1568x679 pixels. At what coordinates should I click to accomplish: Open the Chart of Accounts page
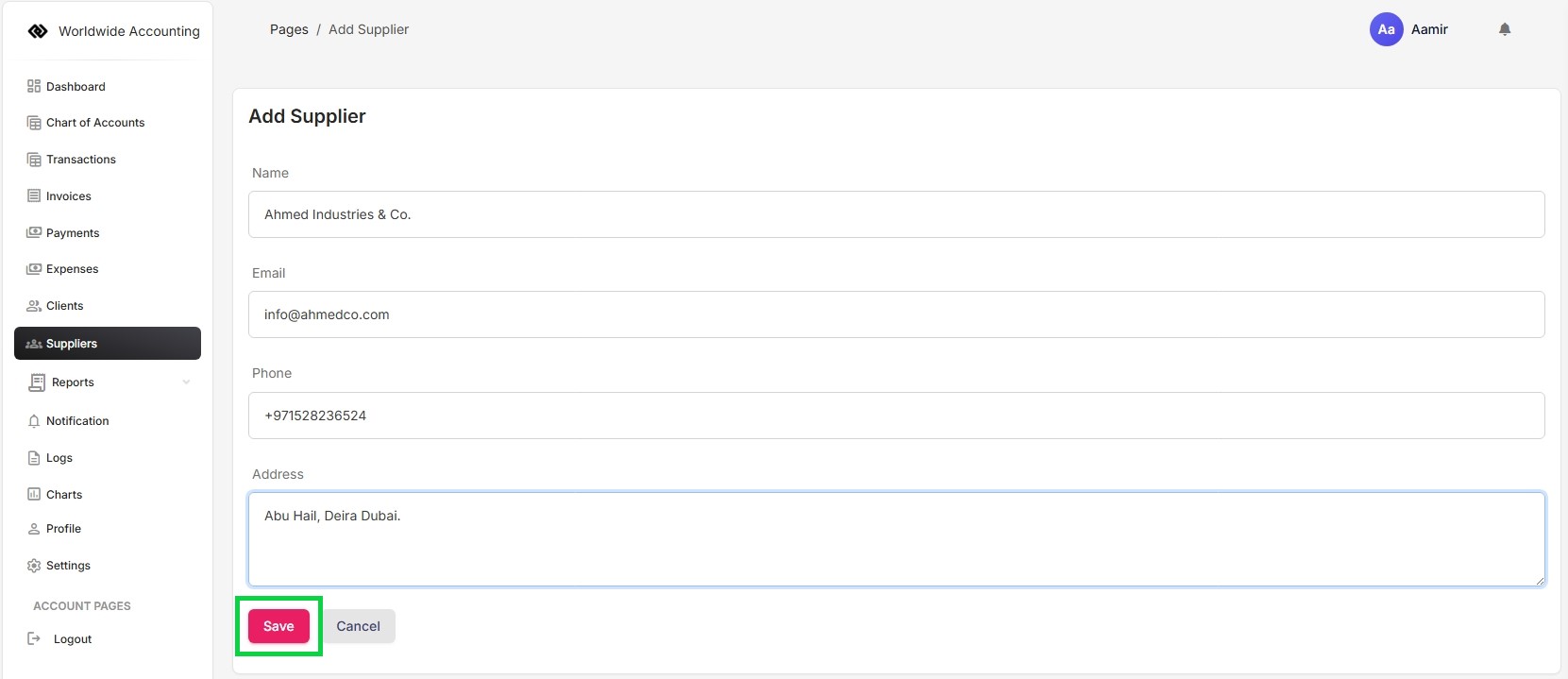pos(95,123)
